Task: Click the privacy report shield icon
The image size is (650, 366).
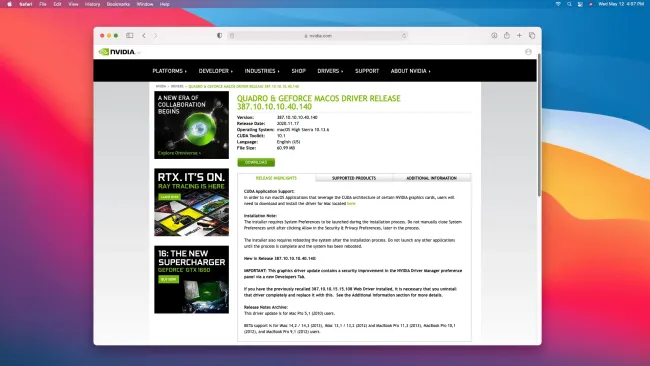Action: [x=219, y=36]
